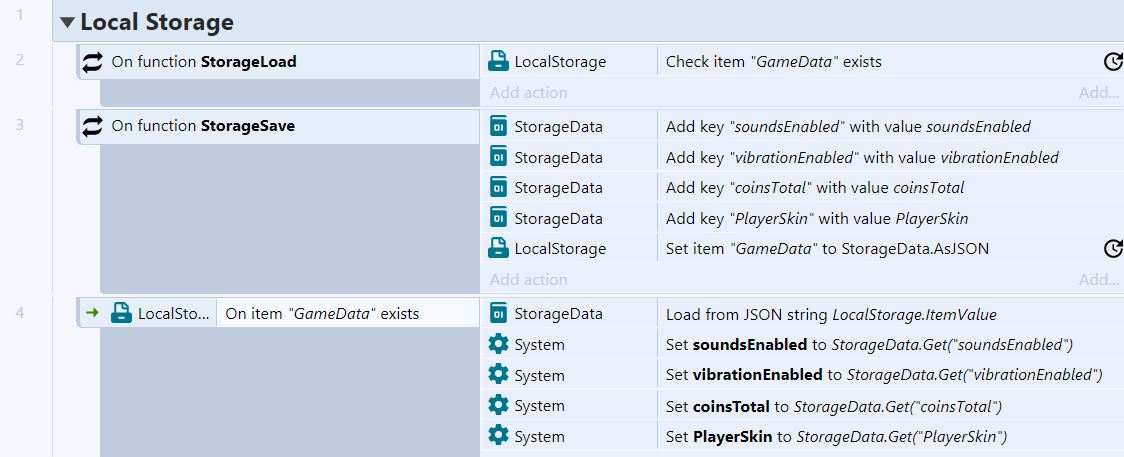Screen dimensions: 1124x457
Task: Select Set soundsEnabled action
Action: (x=869, y=345)
